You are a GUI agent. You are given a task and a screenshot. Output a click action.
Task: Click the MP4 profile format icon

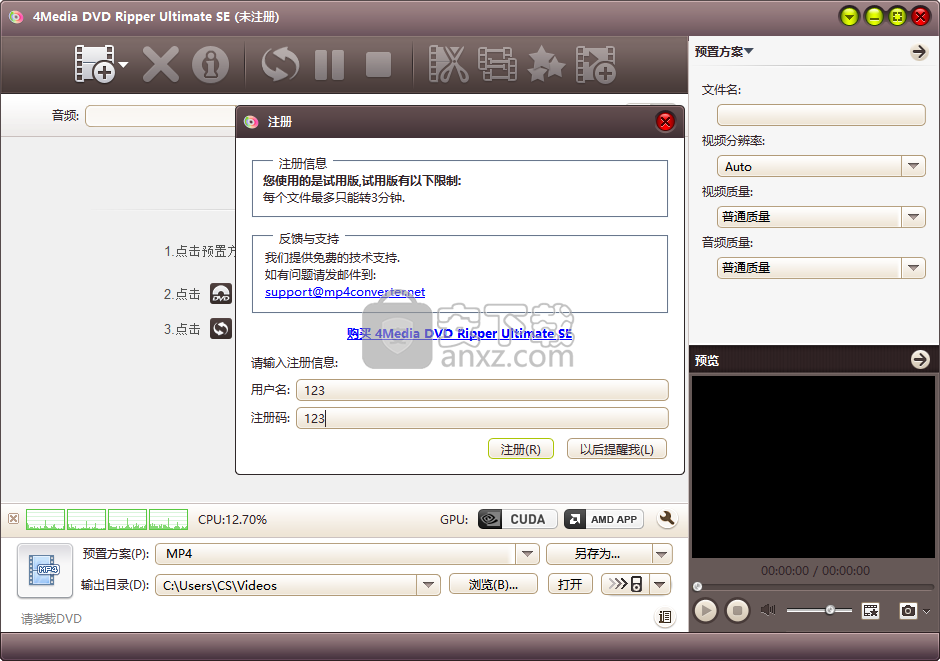[45, 570]
